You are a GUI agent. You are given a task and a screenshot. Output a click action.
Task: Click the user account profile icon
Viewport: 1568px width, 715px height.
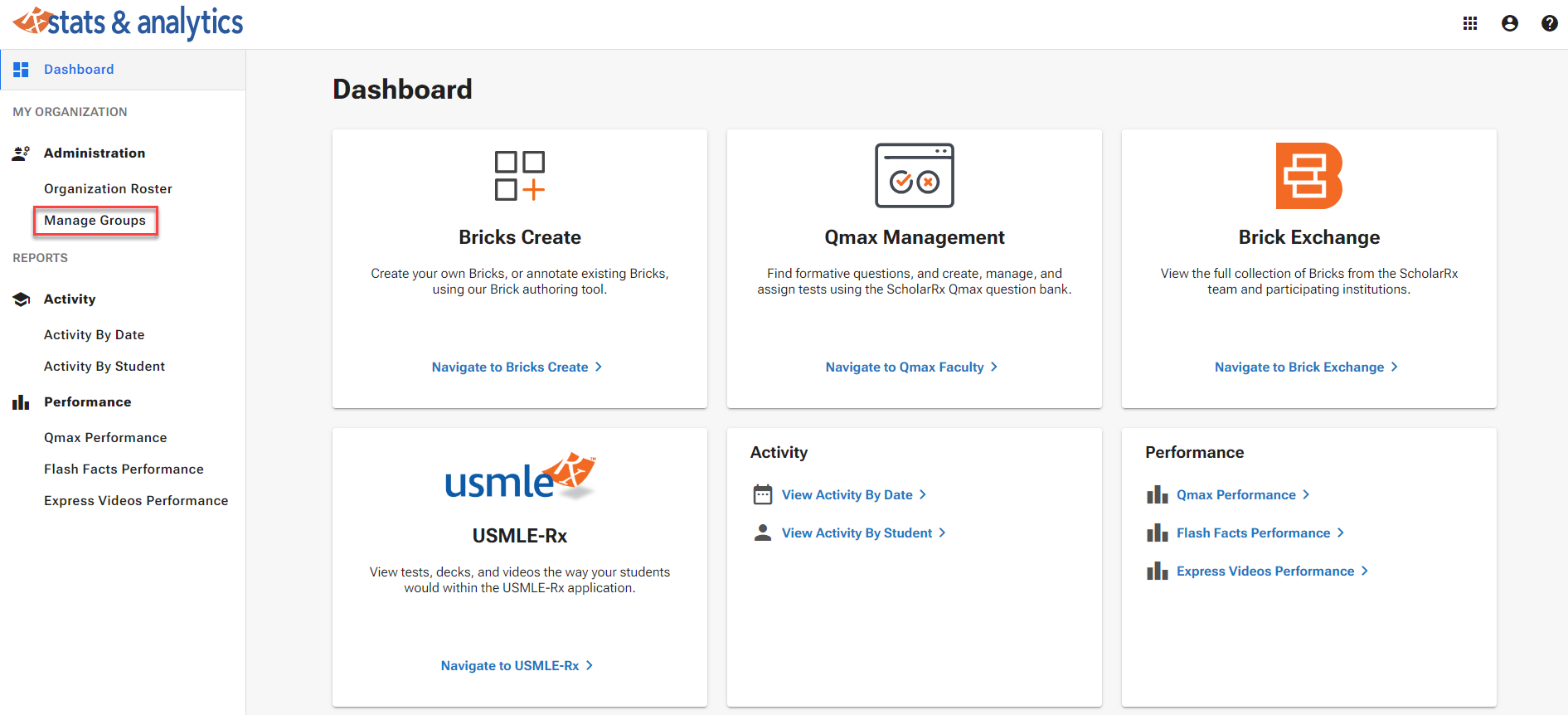tap(1509, 23)
